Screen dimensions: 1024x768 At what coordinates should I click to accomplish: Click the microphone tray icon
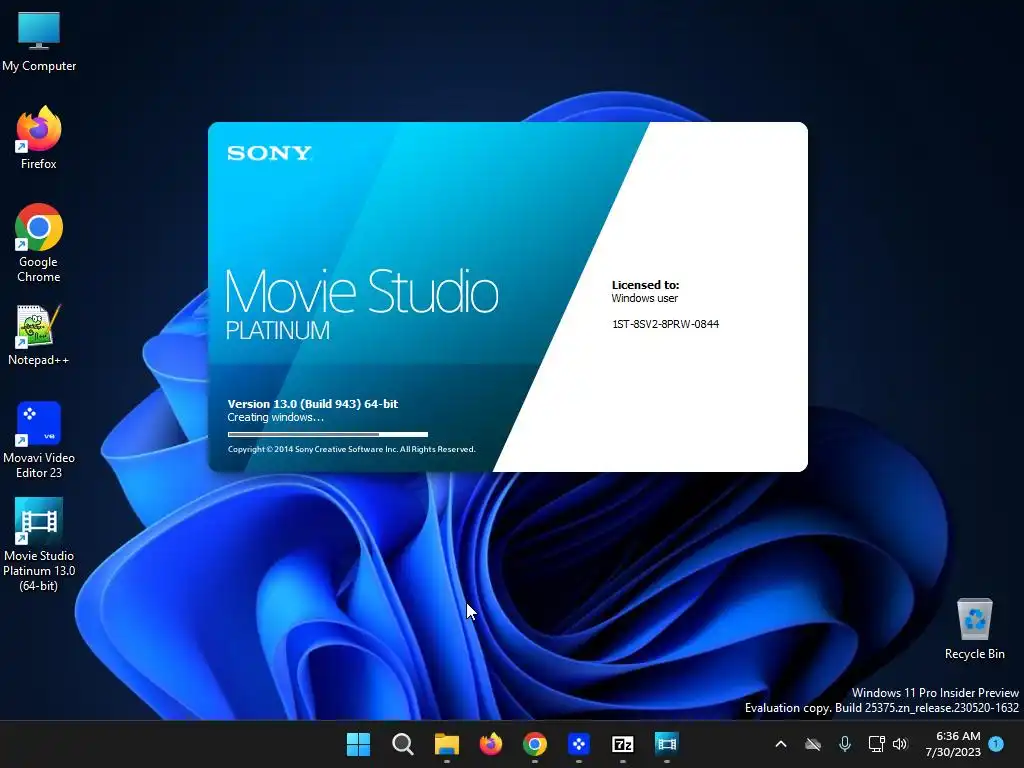(x=844, y=744)
